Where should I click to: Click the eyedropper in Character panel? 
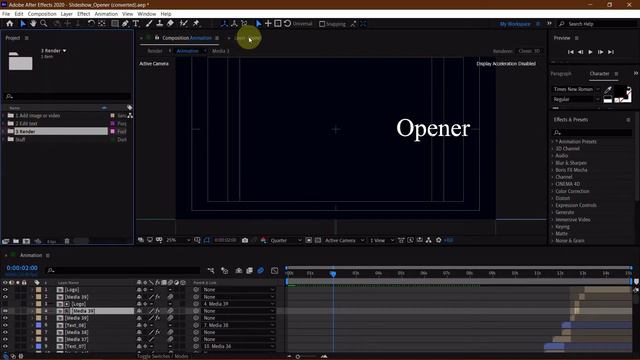pyautogui.click(x=608, y=90)
